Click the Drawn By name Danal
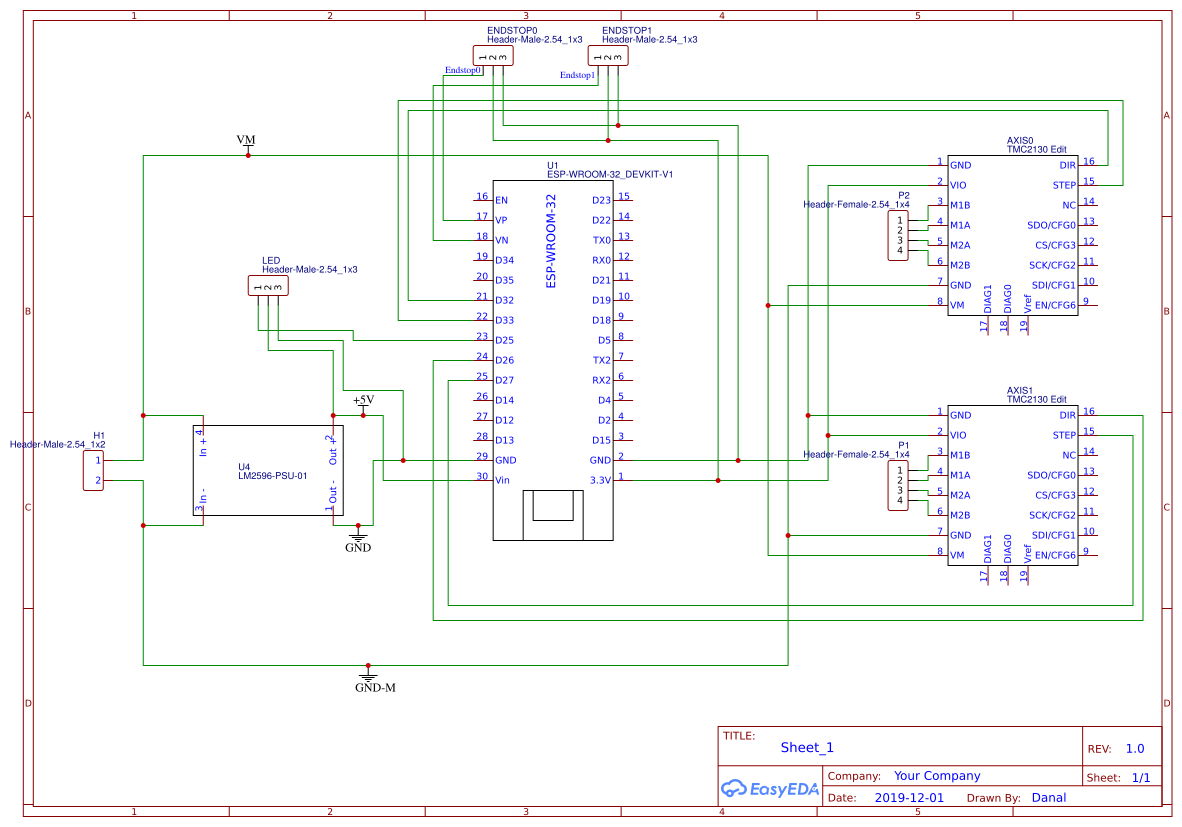The image size is (1182, 827). (1049, 797)
